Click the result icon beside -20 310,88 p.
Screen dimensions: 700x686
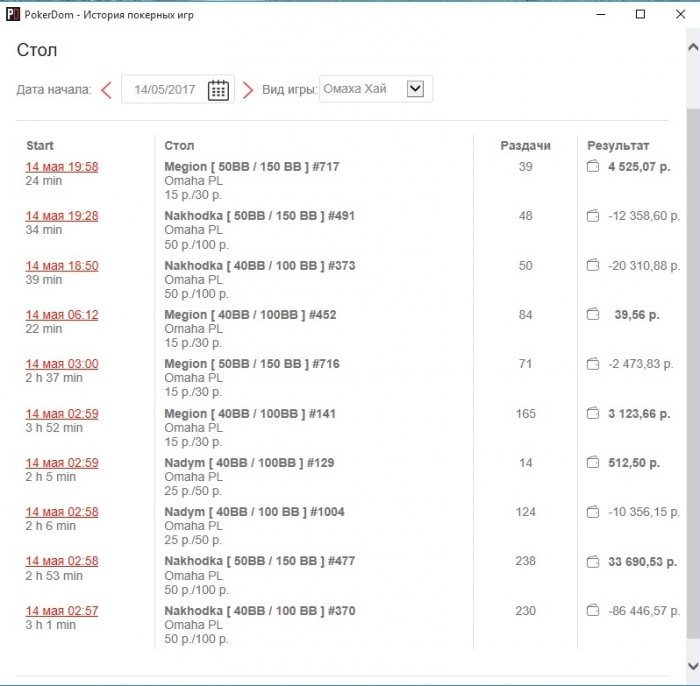[x=592, y=266]
